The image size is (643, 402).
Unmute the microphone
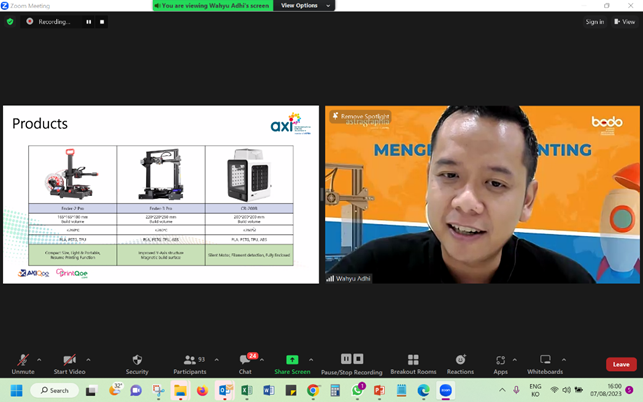(x=23, y=363)
